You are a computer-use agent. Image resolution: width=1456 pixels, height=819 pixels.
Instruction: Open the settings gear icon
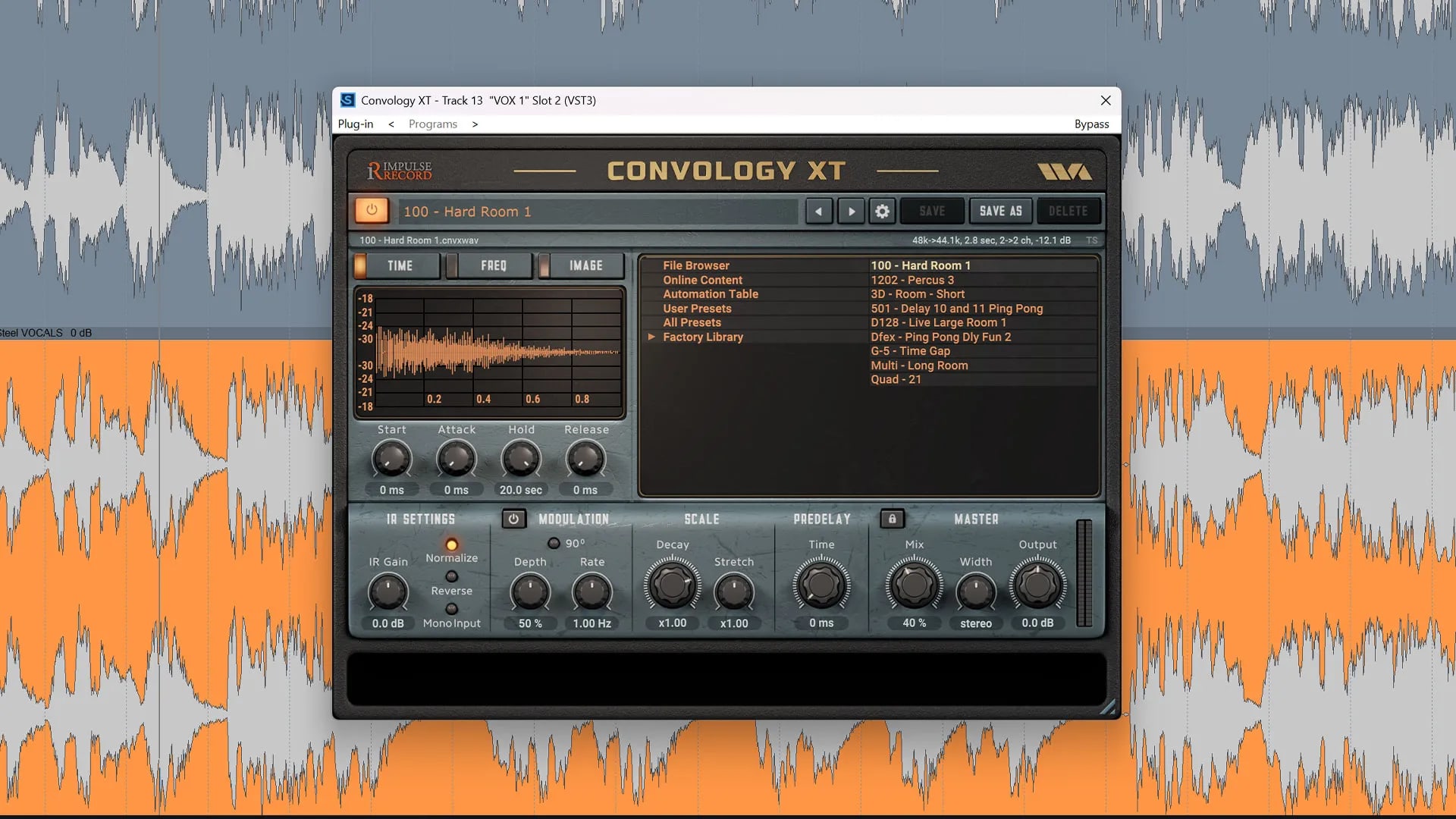(882, 212)
